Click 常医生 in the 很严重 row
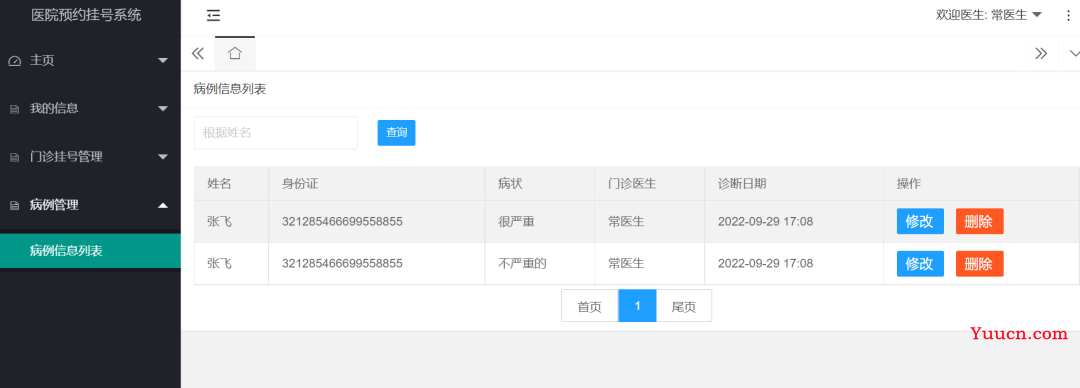 click(x=625, y=222)
